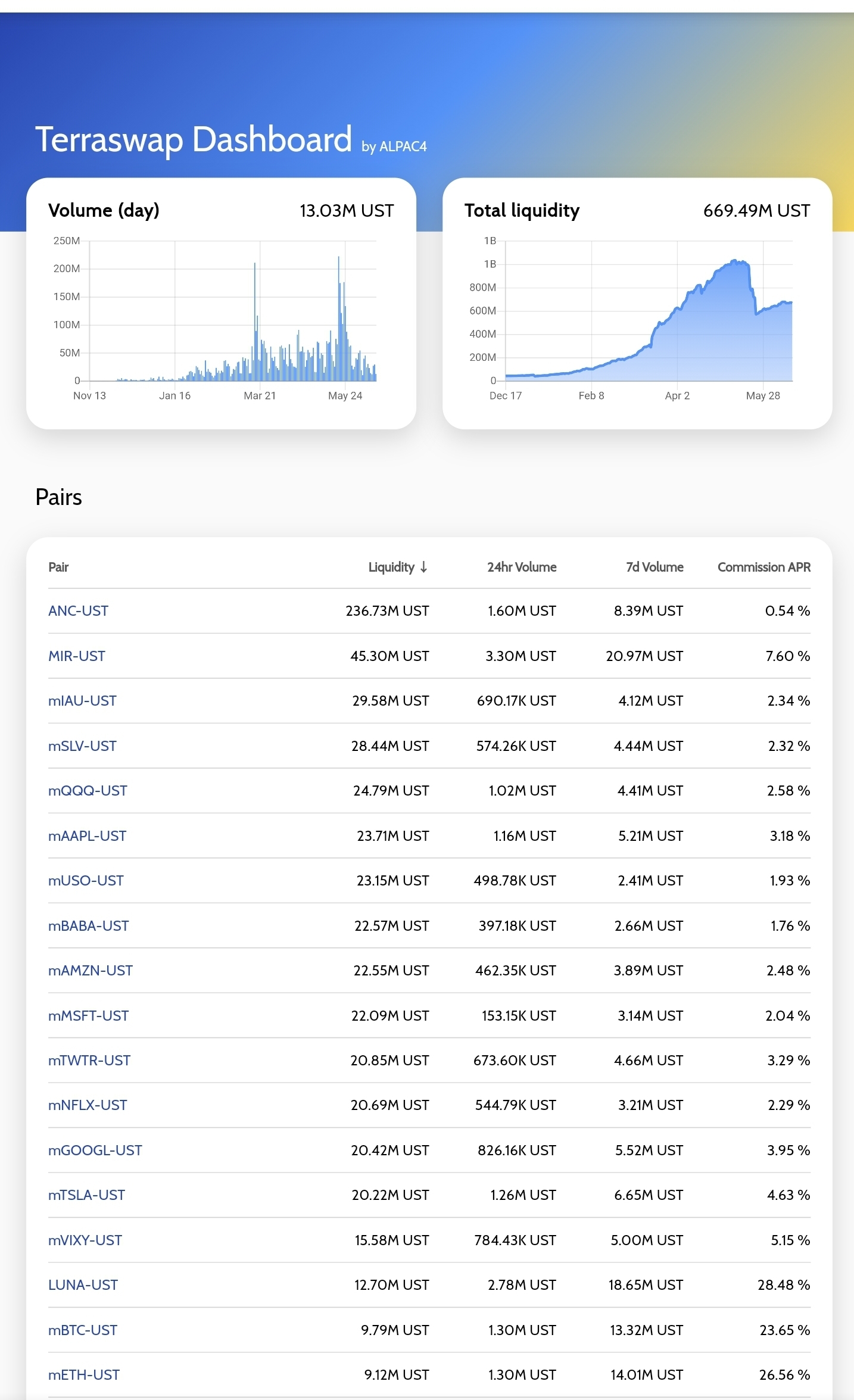Image resolution: width=854 pixels, height=1400 pixels.
Task: Click mTSLA-UST liquidity 20.22M UST
Action: click(390, 1195)
